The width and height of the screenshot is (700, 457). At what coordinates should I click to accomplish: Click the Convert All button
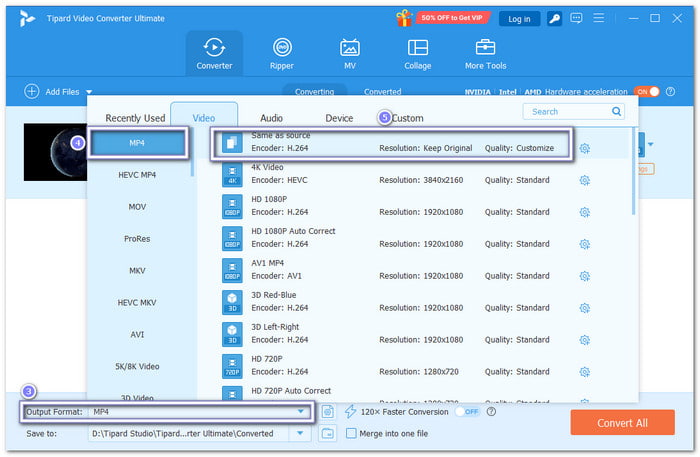coord(622,423)
